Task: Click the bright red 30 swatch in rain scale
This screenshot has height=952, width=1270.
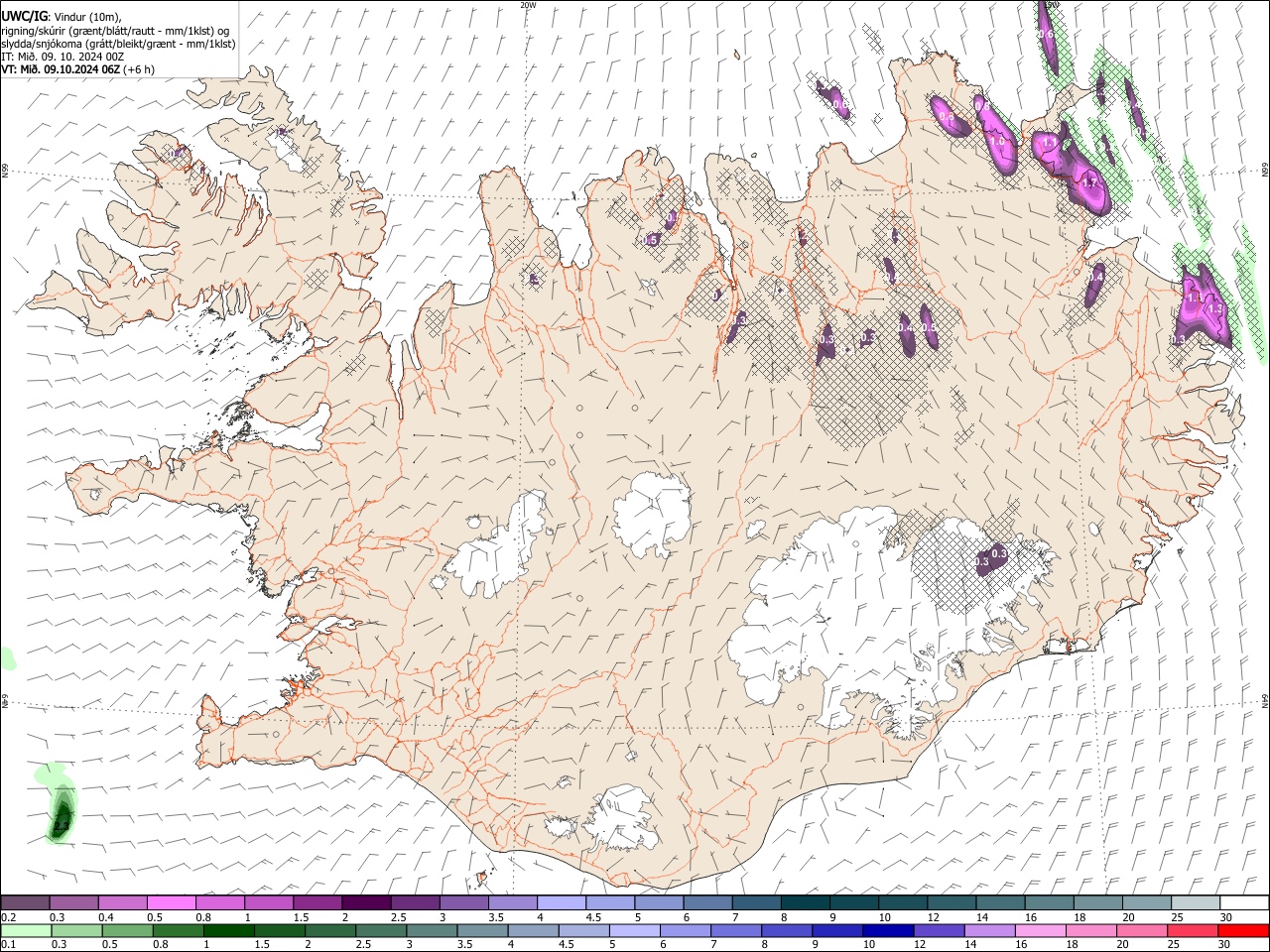Action: (1243, 931)
